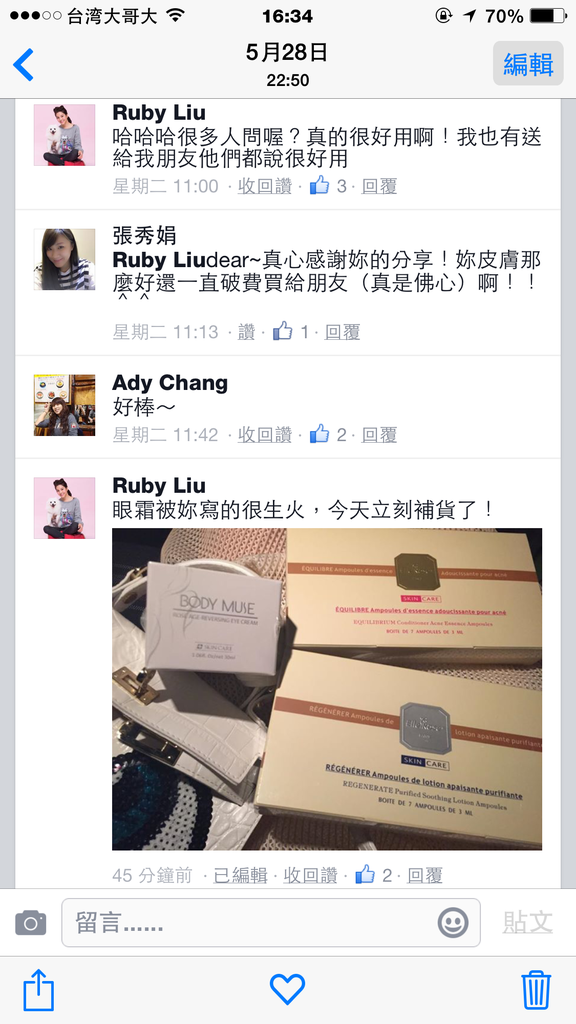Tap 貼文 to post the comment
576x1024 pixels.
528,922
